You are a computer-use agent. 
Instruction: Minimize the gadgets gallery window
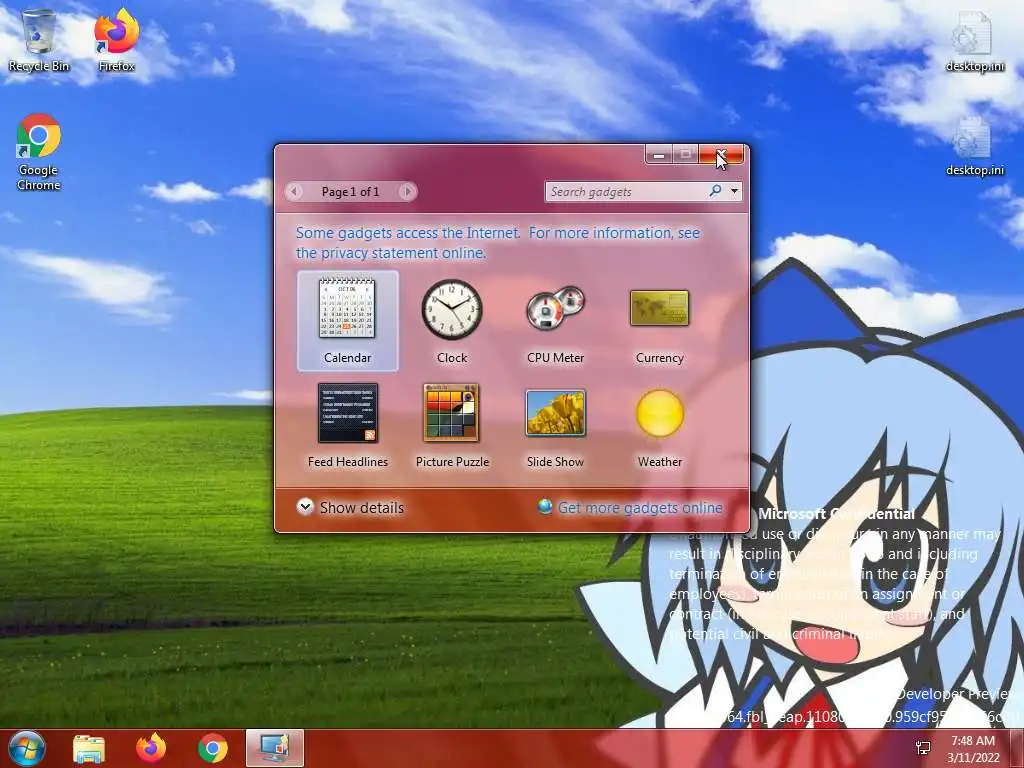pyautogui.click(x=659, y=155)
